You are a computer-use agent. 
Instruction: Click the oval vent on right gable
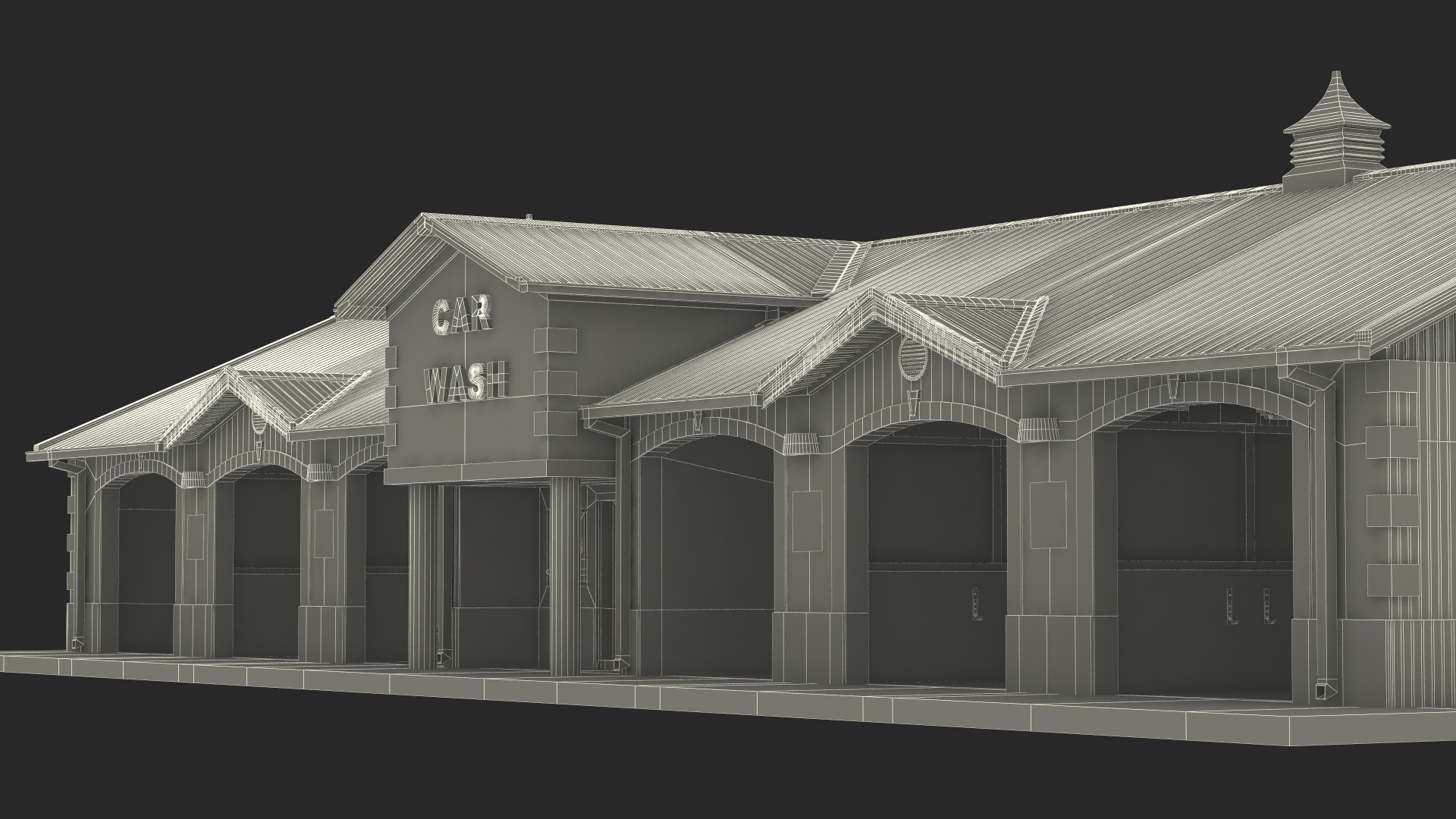[912, 358]
